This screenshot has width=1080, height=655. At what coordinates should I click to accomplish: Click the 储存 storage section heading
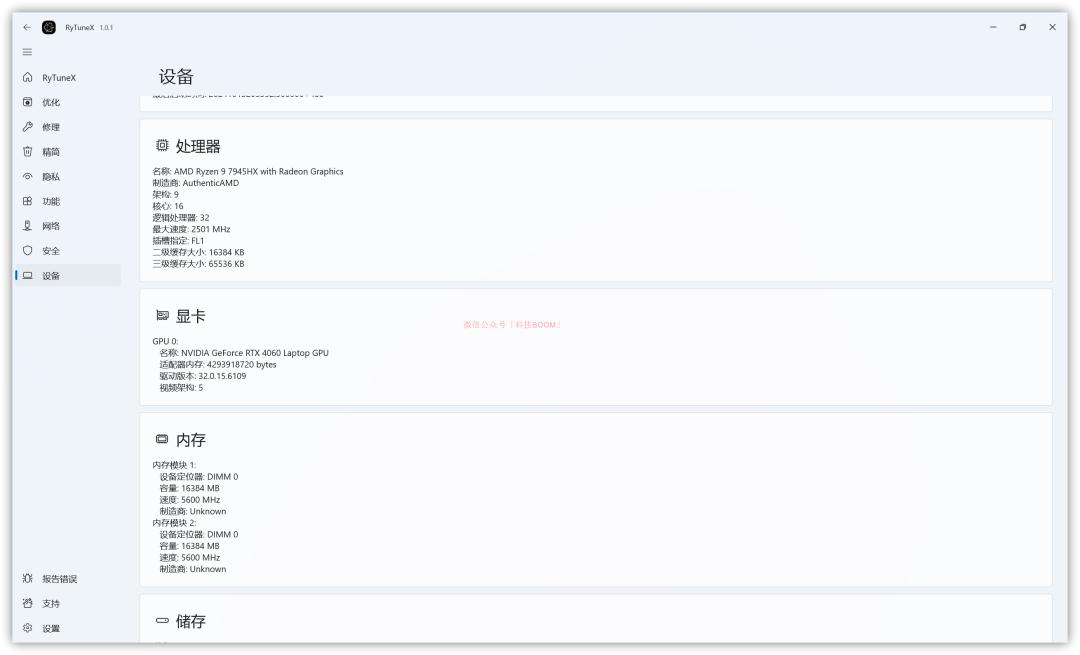pyautogui.click(x=190, y=622)
